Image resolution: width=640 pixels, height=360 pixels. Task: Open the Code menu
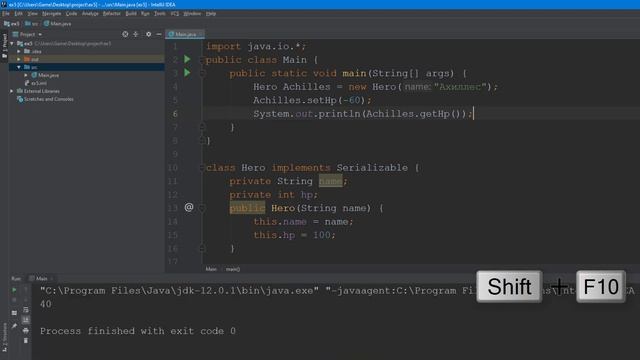pyautogui.click(x=71, y=13)
